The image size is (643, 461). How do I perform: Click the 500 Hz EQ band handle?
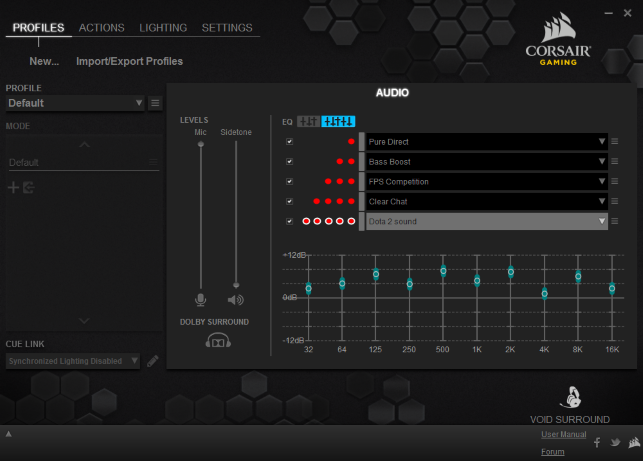tap(443, 271)
